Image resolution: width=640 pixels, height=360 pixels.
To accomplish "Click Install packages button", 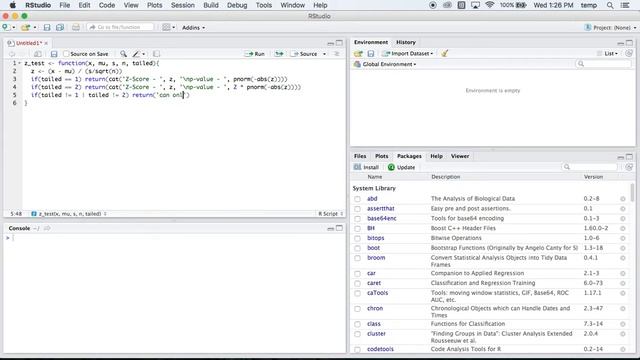I will click(367, 167).
